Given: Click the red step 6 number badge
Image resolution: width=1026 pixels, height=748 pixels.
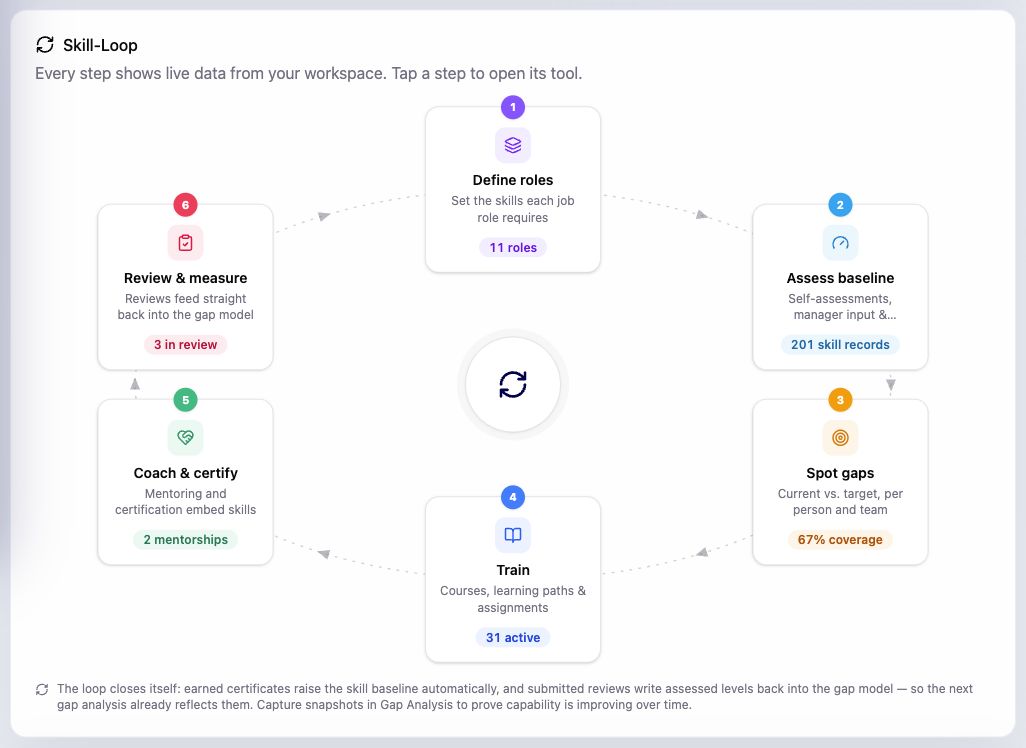Looking at the screenshot, I should (x=185, y=205).
